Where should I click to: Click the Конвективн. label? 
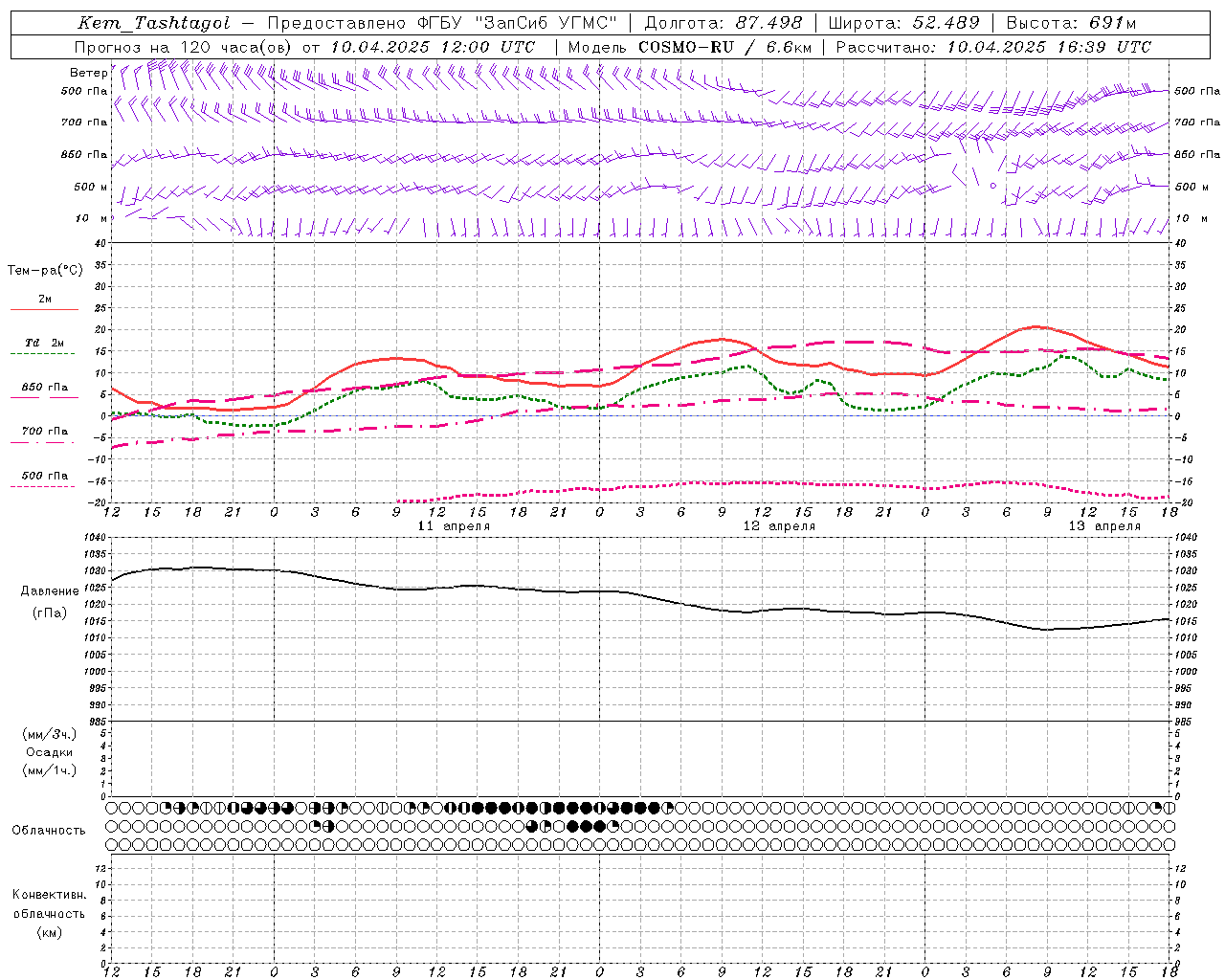point(50,895)
